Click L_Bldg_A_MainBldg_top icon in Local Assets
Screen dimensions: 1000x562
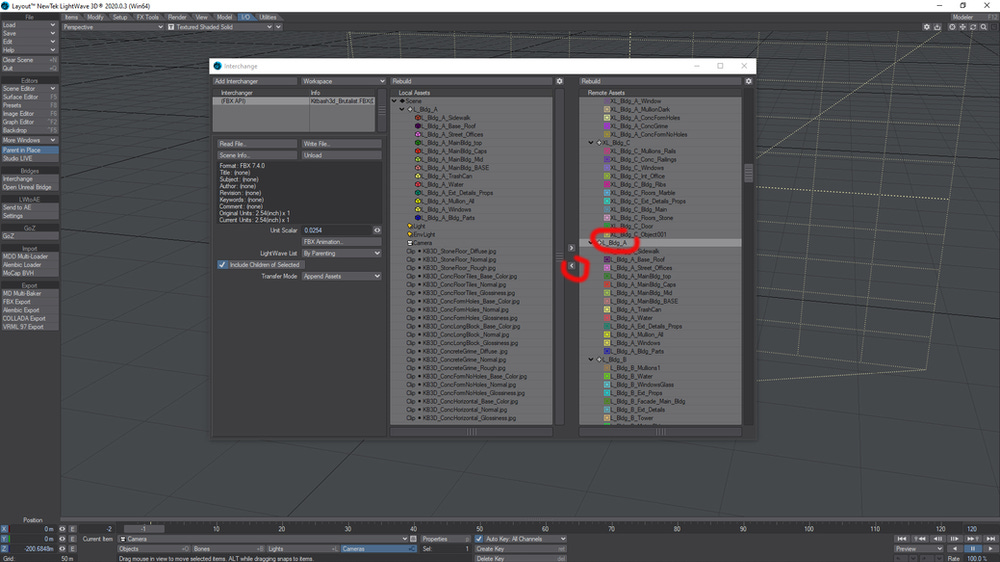coord(418,143)
